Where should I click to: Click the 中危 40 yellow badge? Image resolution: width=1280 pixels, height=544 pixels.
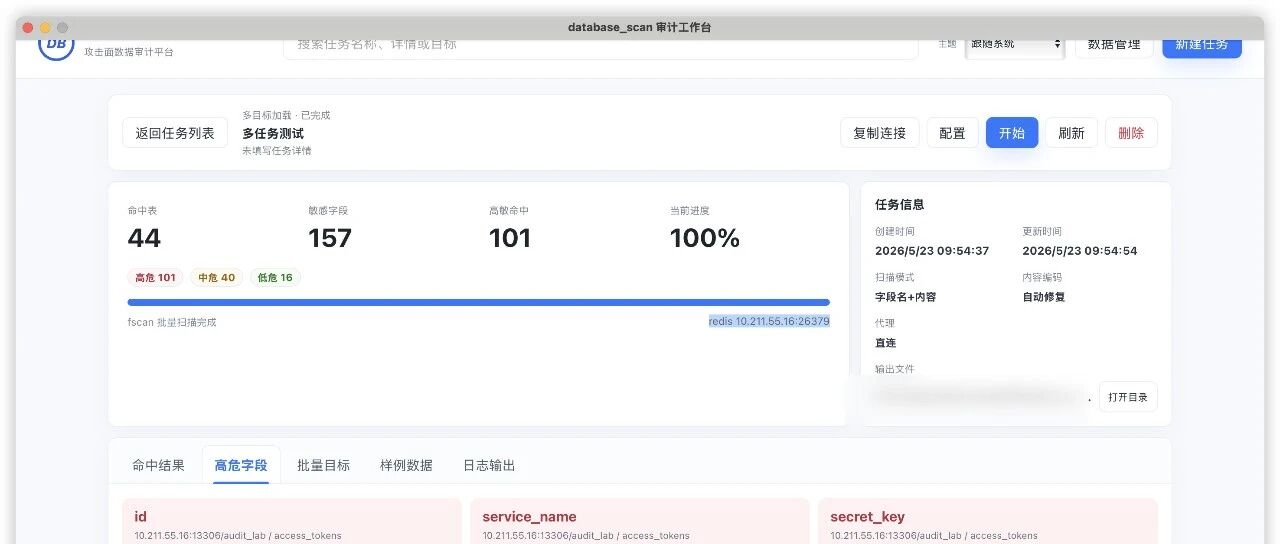pos(217,278)
